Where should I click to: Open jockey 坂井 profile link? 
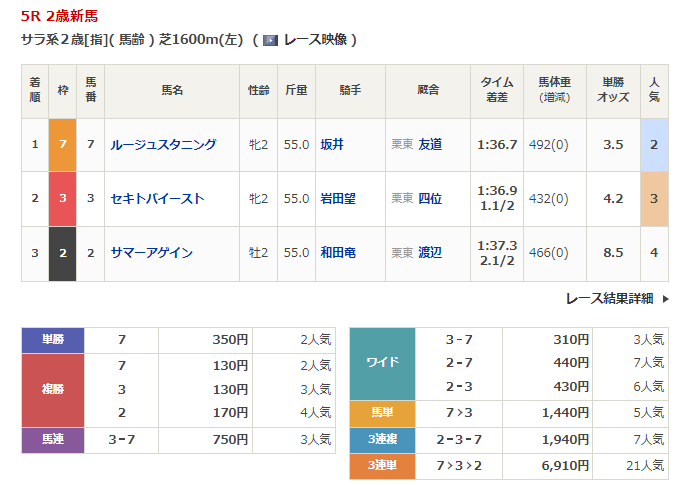click(331, 145)
